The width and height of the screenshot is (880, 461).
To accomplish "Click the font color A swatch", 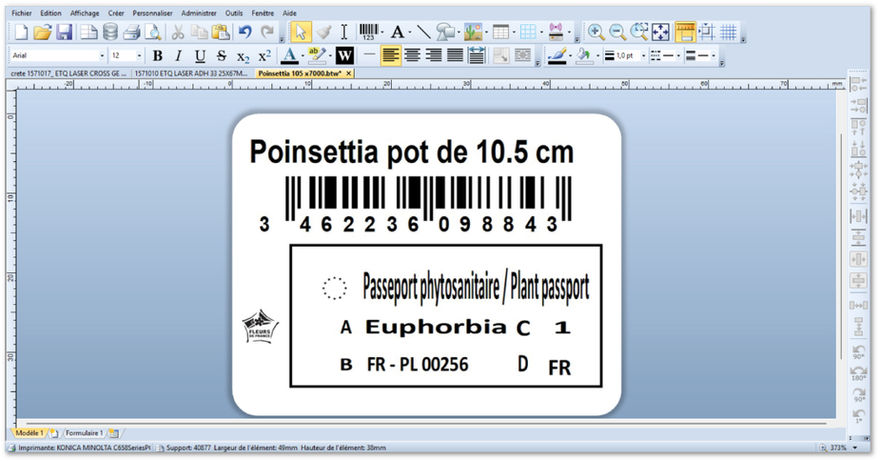I will tap(290, 56).
